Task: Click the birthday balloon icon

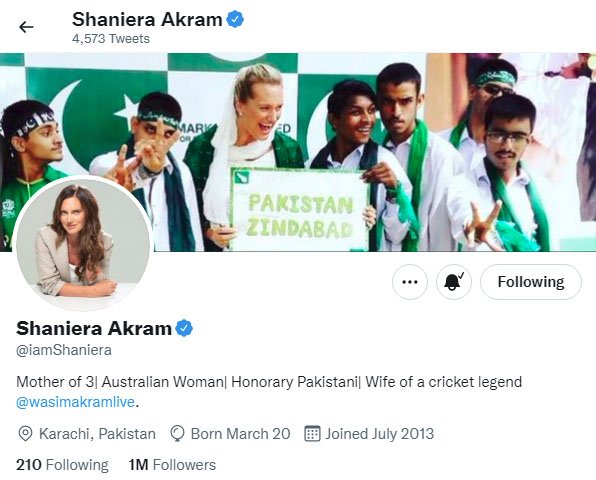Action: point(177,434)
